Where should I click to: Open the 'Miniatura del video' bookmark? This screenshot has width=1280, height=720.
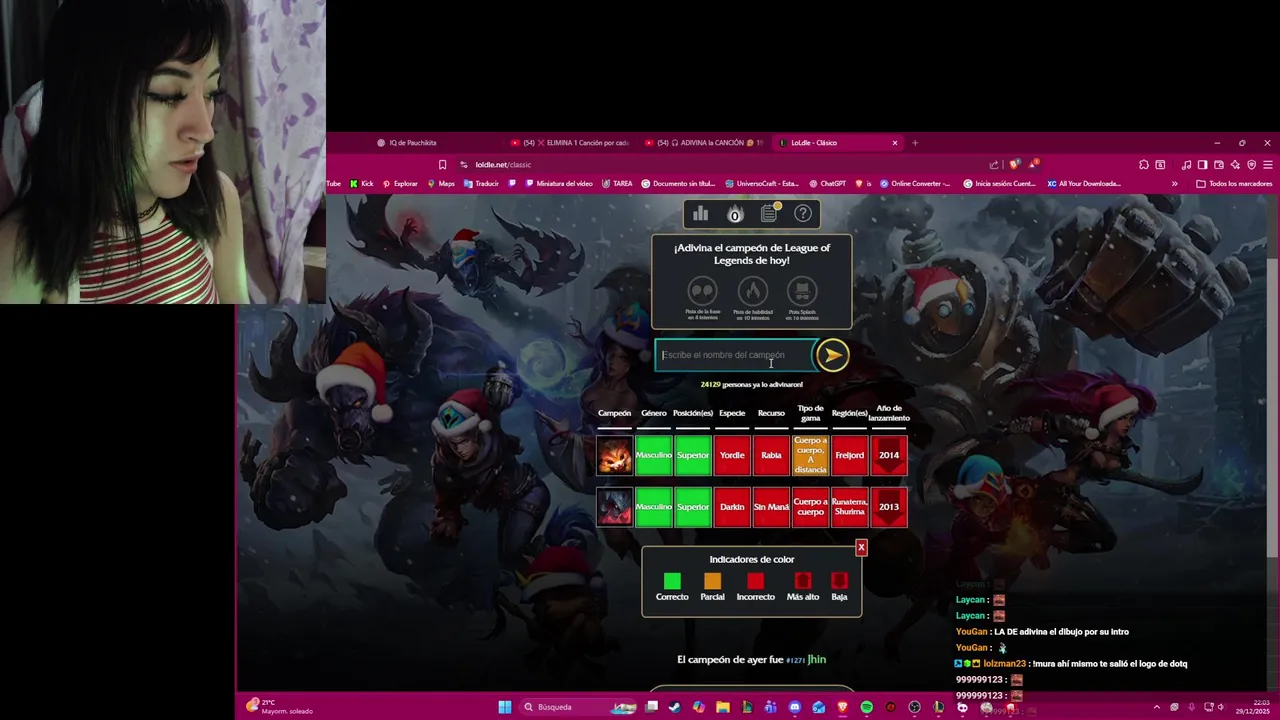point(558,184)
